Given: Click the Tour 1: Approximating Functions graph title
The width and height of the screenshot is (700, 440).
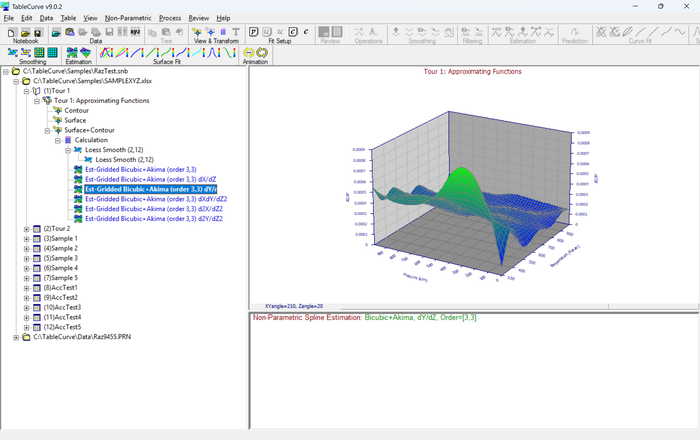Looking at the screenshot, I should click(x=472, y=71).
